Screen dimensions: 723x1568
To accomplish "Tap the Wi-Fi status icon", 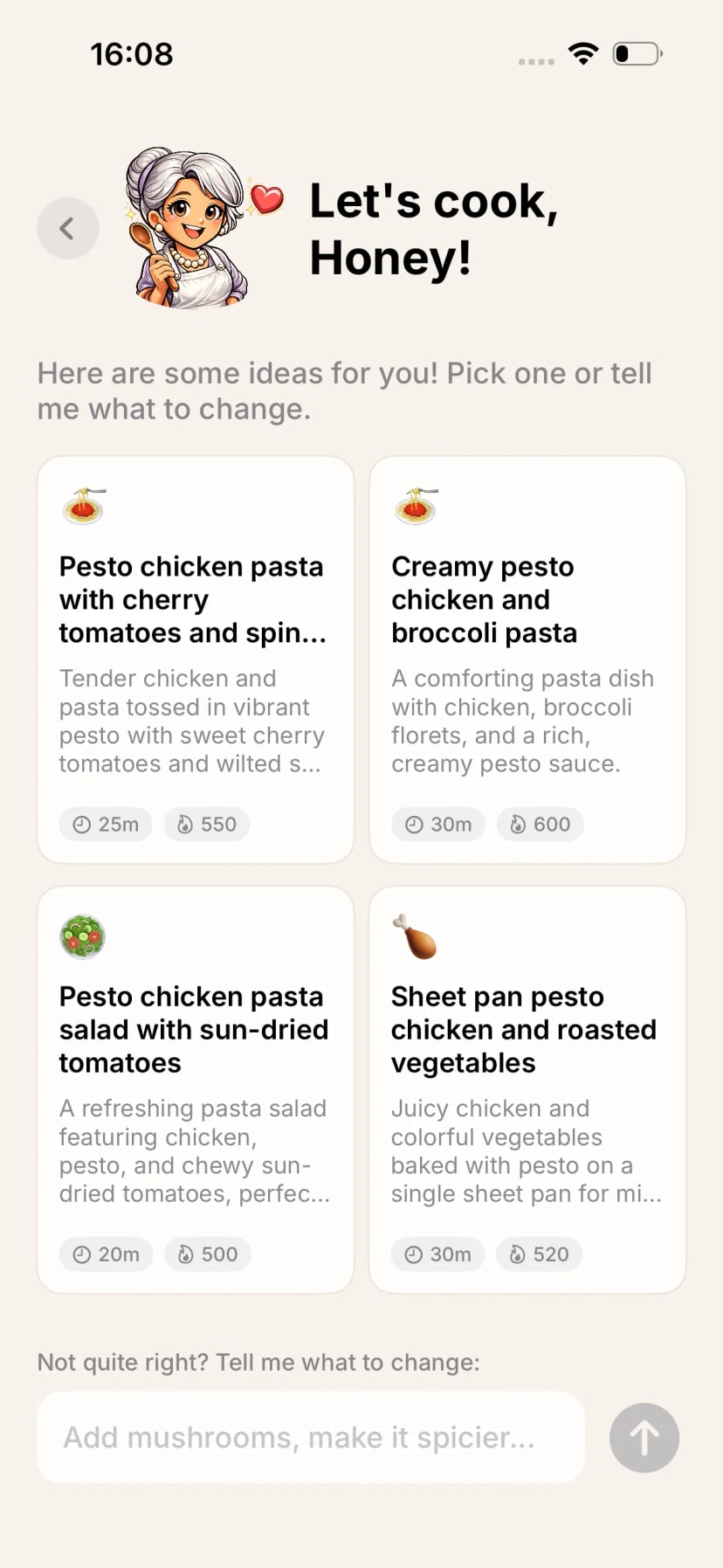I will click(x=583, y=54).
